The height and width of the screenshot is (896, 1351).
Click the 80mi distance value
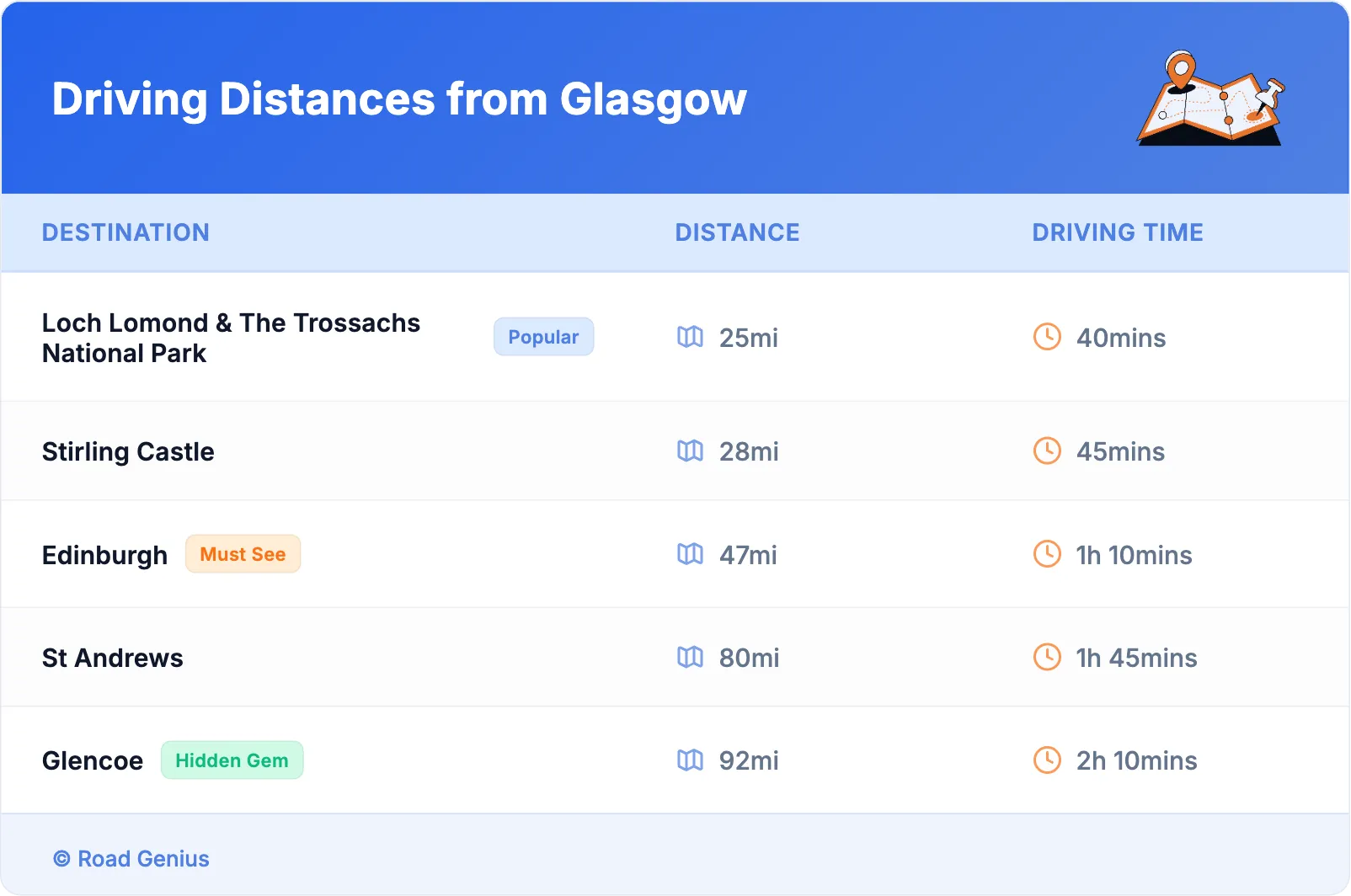point(749,658)
